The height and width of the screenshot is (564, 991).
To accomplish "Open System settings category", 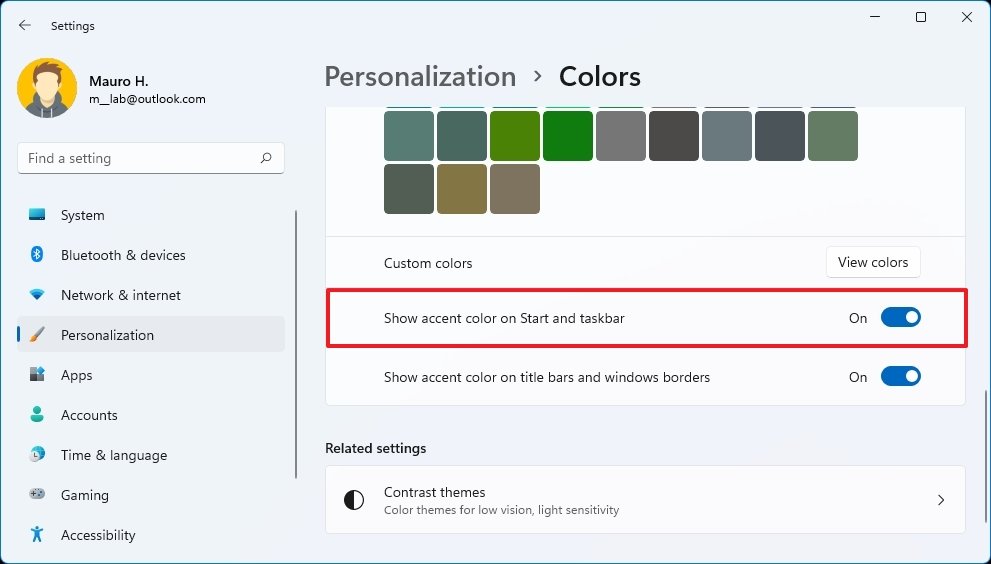I will [x=150, y=215].
